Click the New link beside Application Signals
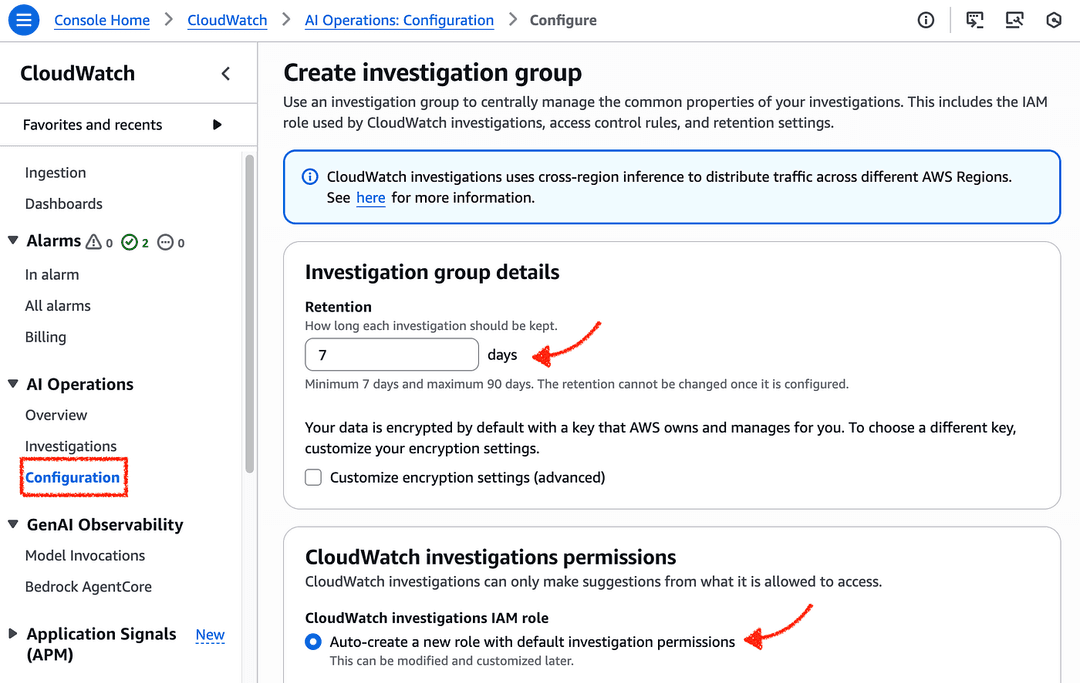The image size is (1080, 683). click(x=210, y=634)
